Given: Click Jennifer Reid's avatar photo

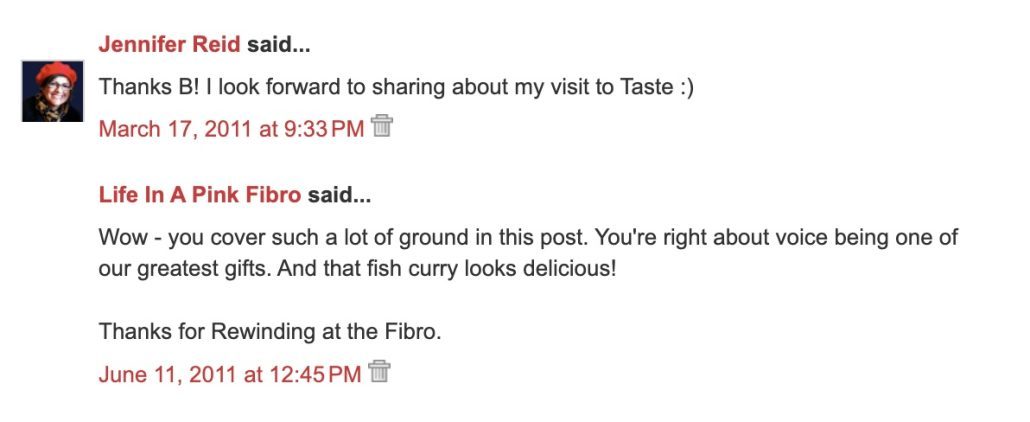Looking at the screenshot, I should point(52,91).
